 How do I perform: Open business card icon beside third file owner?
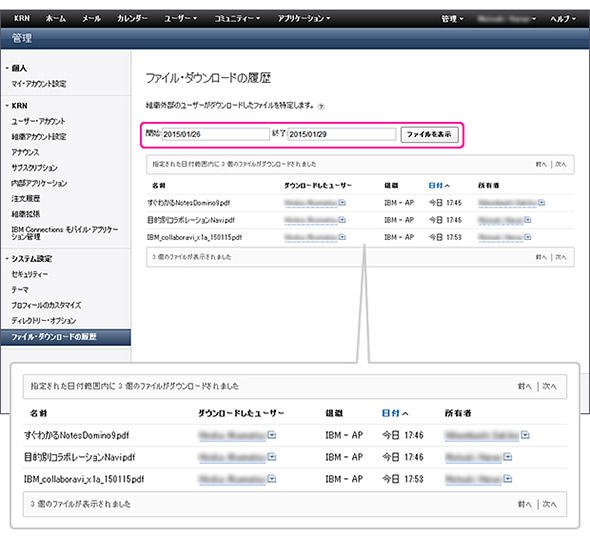528,237
